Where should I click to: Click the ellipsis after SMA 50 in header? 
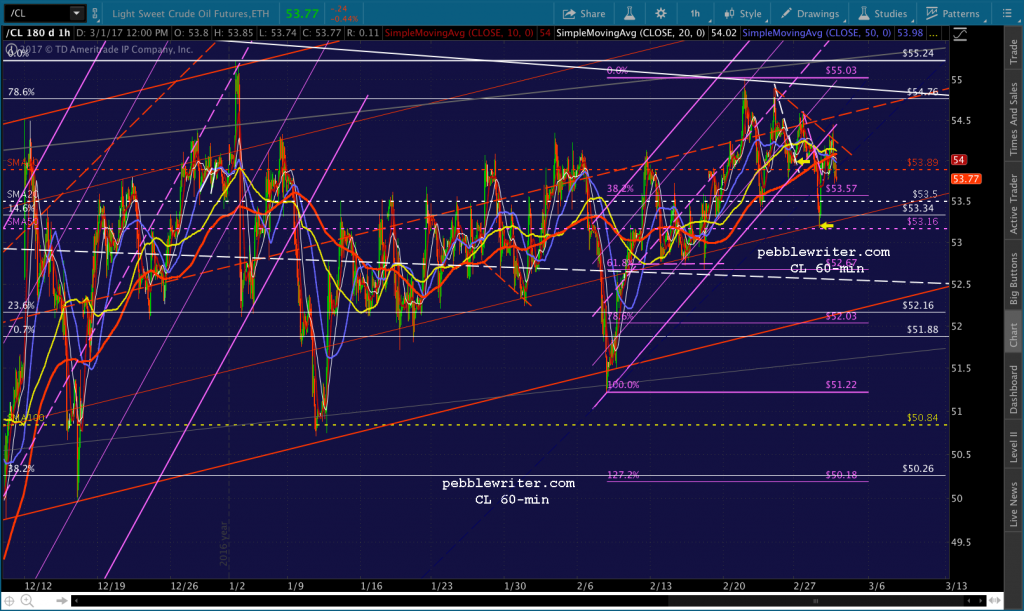pyautogui.click(x=933, y=33)
